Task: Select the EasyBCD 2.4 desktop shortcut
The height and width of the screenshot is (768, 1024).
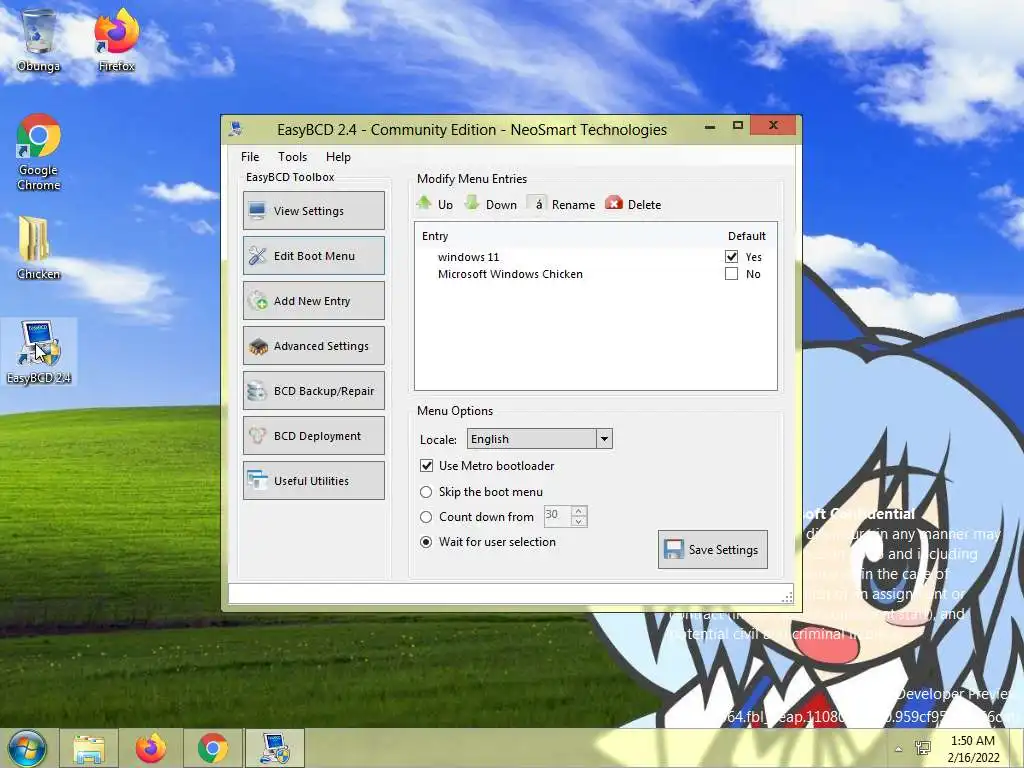Action: tap(39, 351)
